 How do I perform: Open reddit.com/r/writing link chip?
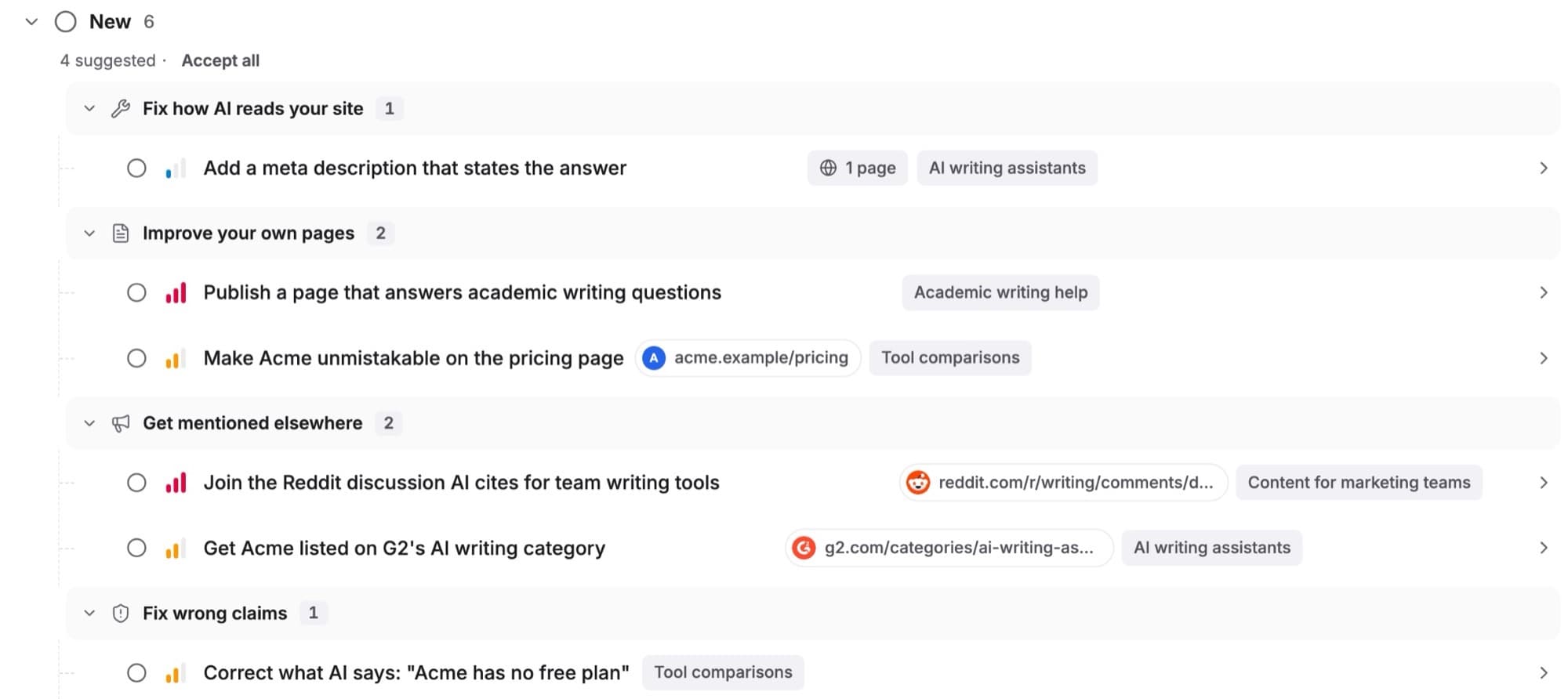click(1063, 483)
